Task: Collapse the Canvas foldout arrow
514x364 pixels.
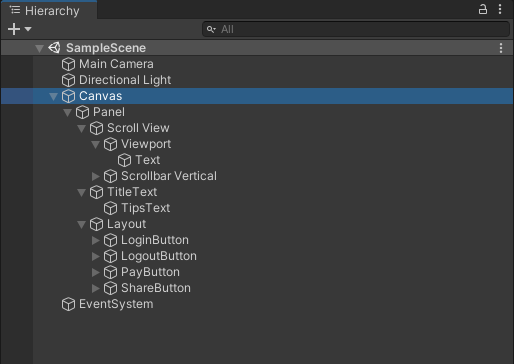Action: point(53,97)
